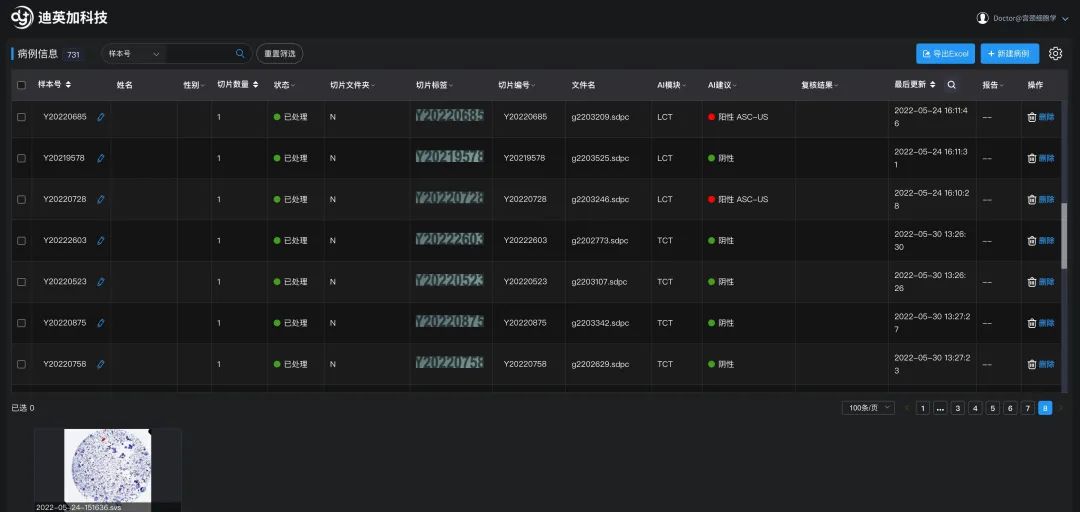The width and height of the screenshot is (1080, 512).
Task: Click the pencil icon for sample Y20220875
Action: (101, 323)
